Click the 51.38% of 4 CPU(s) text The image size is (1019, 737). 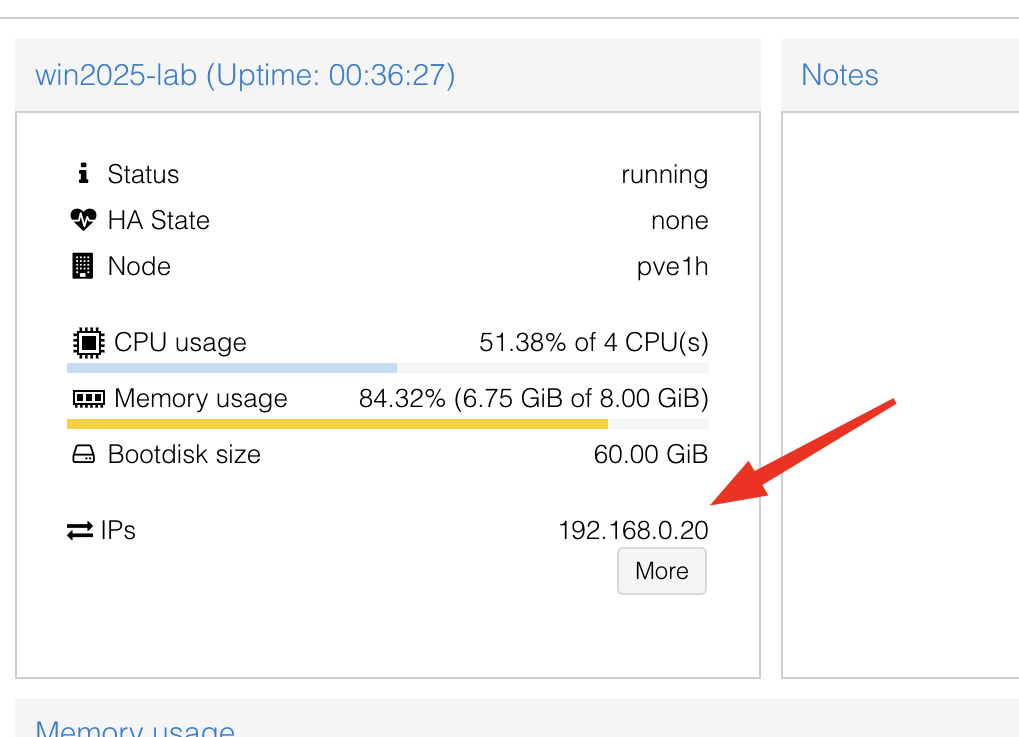[594, 343]
